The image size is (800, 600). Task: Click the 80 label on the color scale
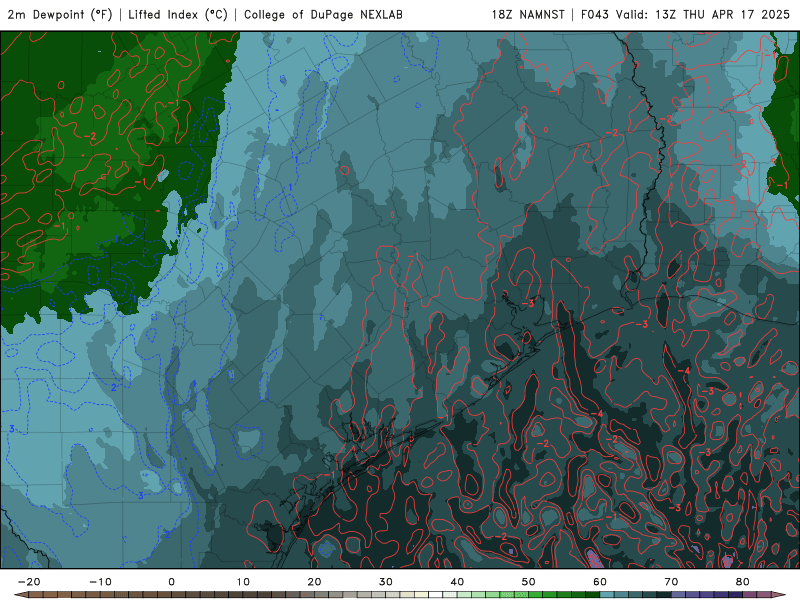click(x=743, y=582)
